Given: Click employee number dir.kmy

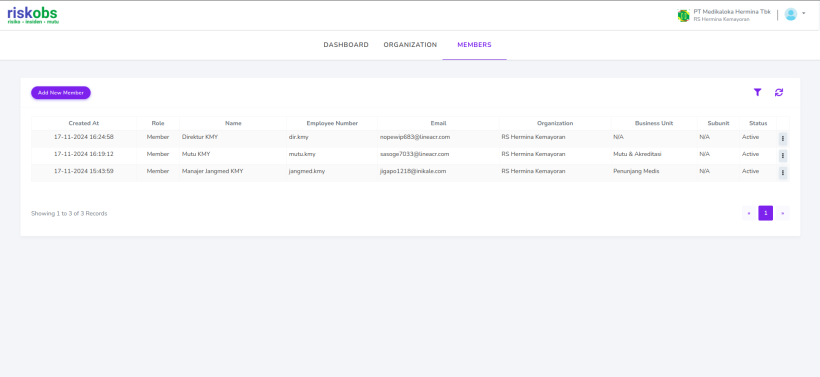Looking at the screenshot, I should [x=299, y=137].
